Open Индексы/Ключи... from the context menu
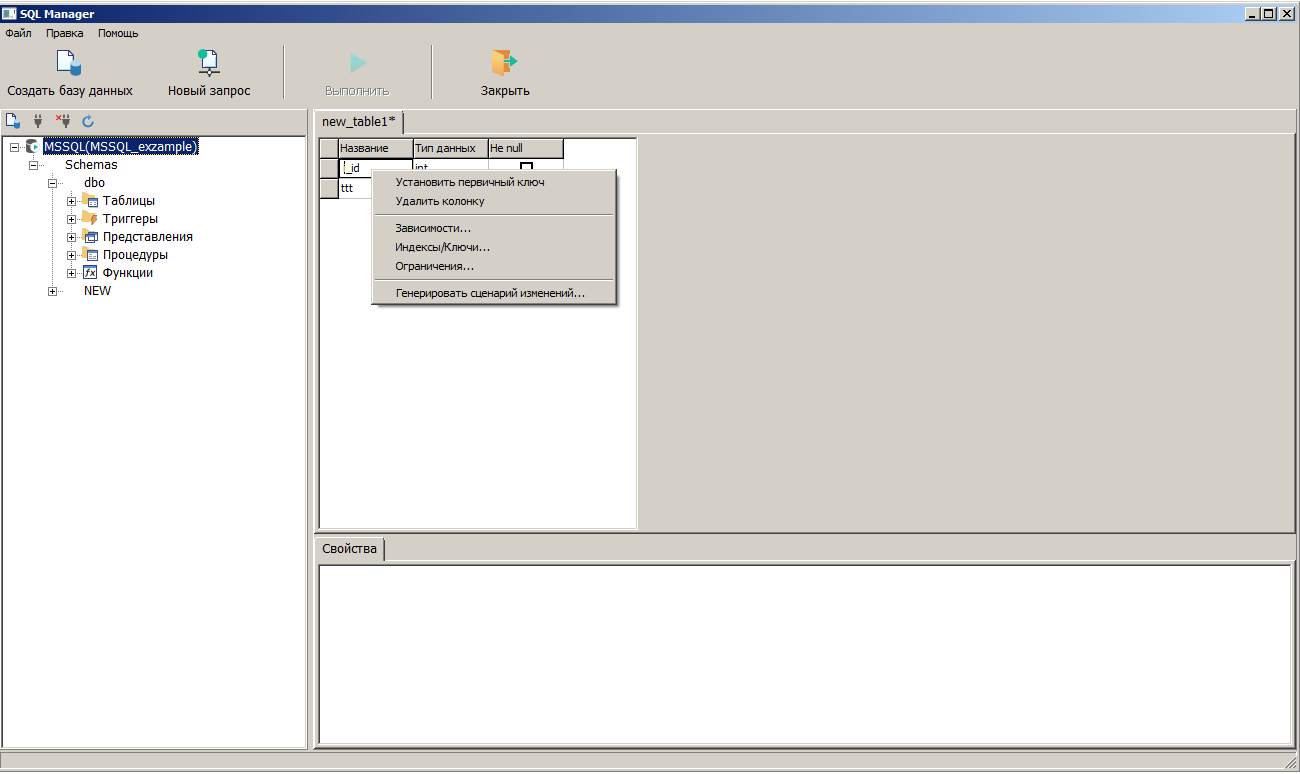This screenshot has width=1300, height=774. (442, 247)
